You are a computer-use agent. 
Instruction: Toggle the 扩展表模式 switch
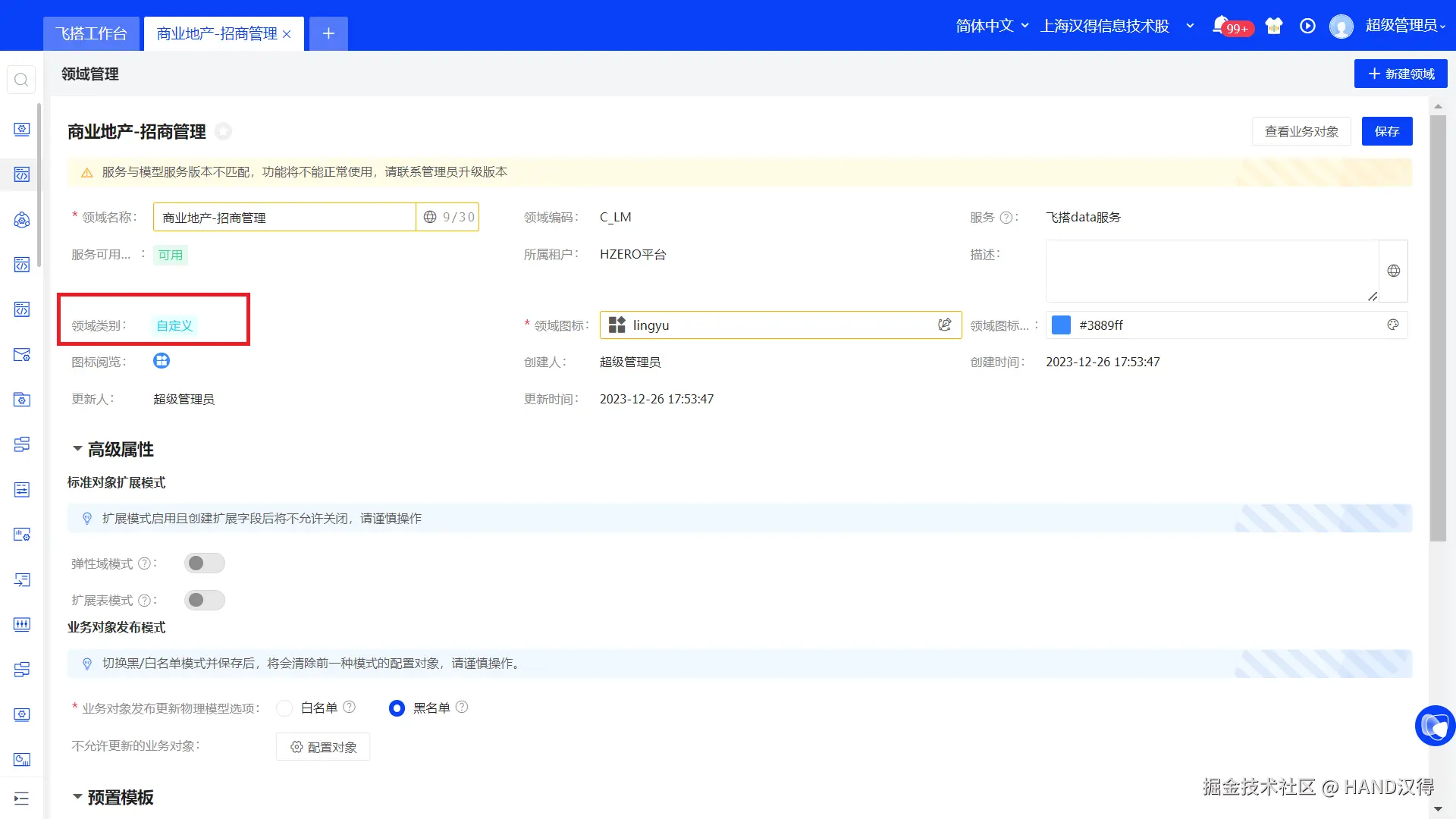click(204, 600)
